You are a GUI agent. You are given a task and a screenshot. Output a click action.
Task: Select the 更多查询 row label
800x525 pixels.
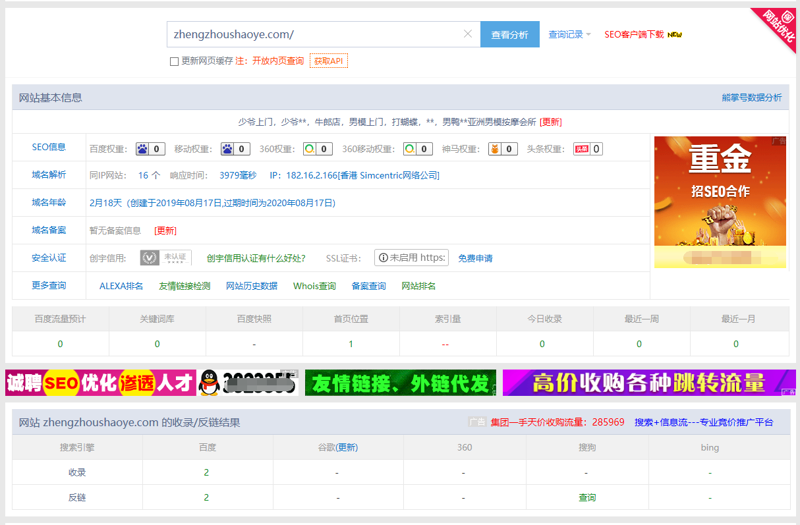pyautogui.click(x=49, y=285)
